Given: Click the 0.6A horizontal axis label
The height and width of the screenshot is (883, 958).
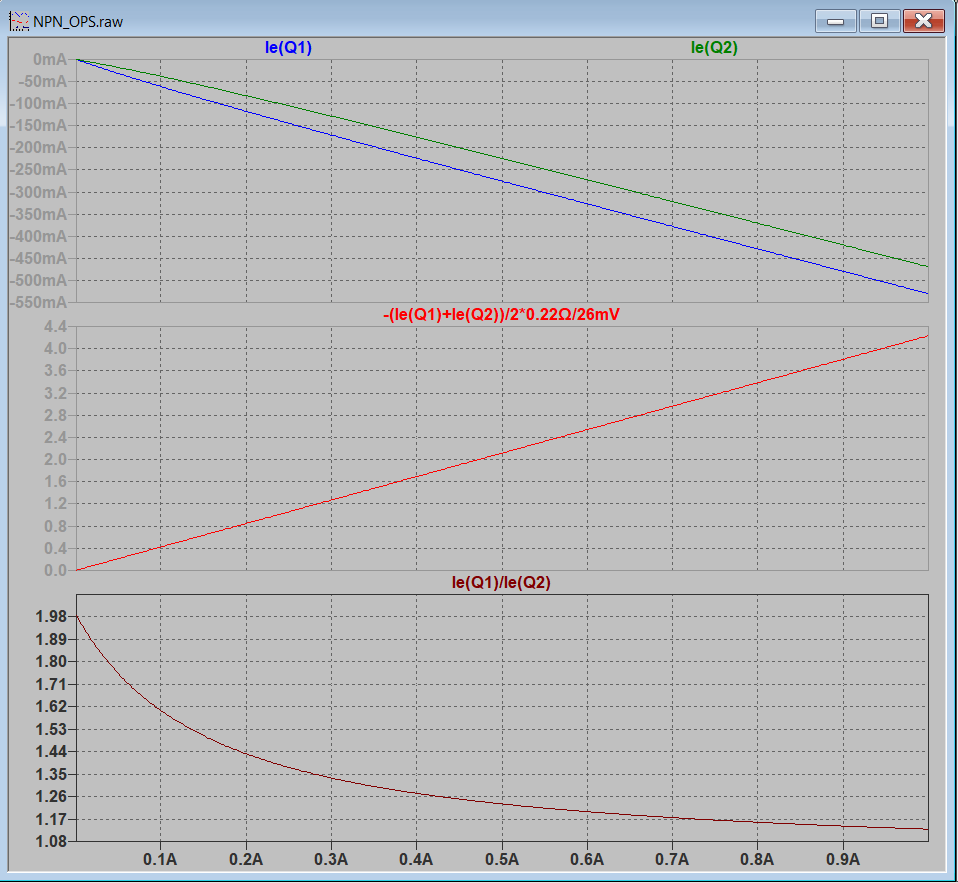Looking at the screenshot, I should point(587,859).
